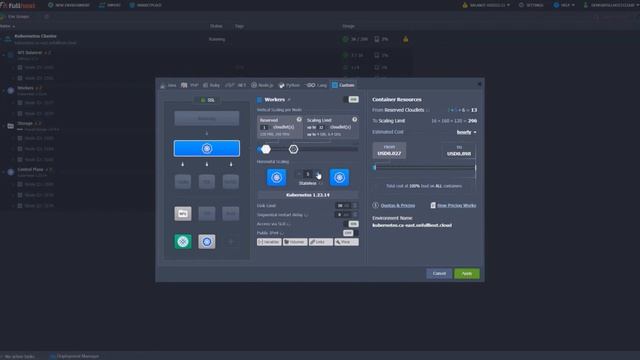Image resolution: width=640 pixels, height=360 pixels.
Task: Switch to the Java tab
Action: click(x=168, y=85)
